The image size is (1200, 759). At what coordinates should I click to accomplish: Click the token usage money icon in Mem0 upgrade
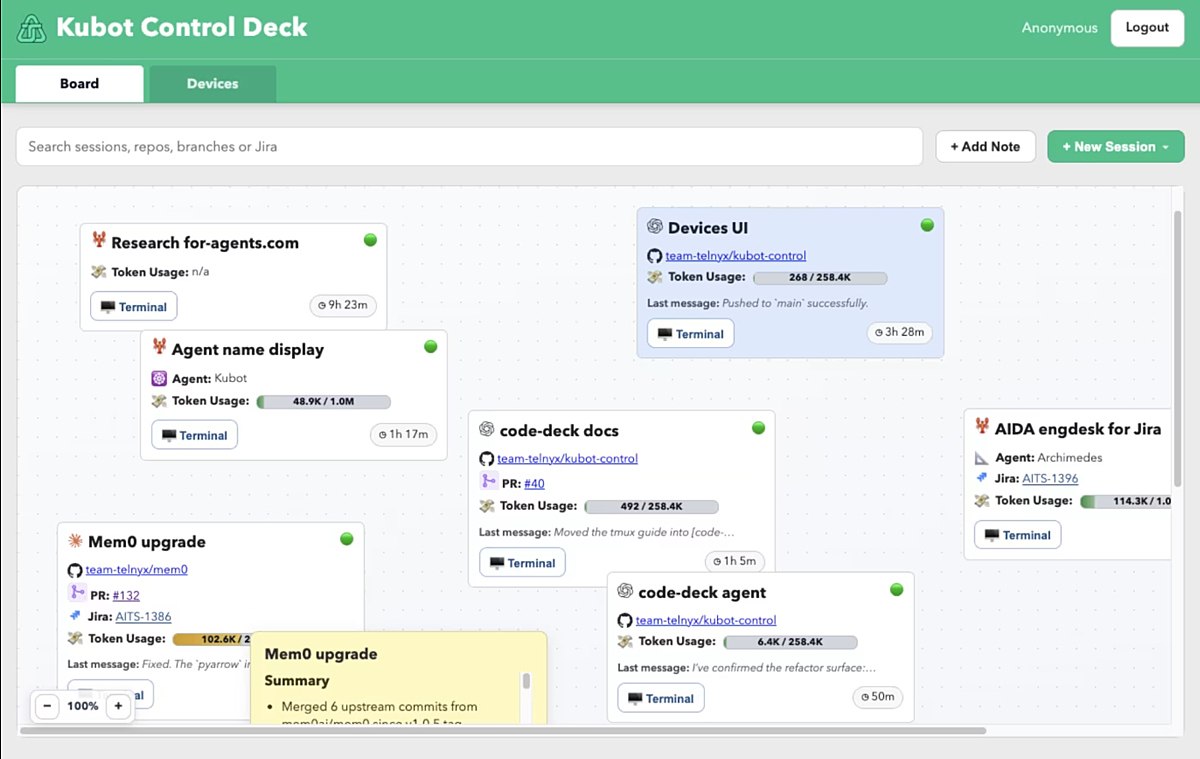pyautogui.click(x=75, y=638)
